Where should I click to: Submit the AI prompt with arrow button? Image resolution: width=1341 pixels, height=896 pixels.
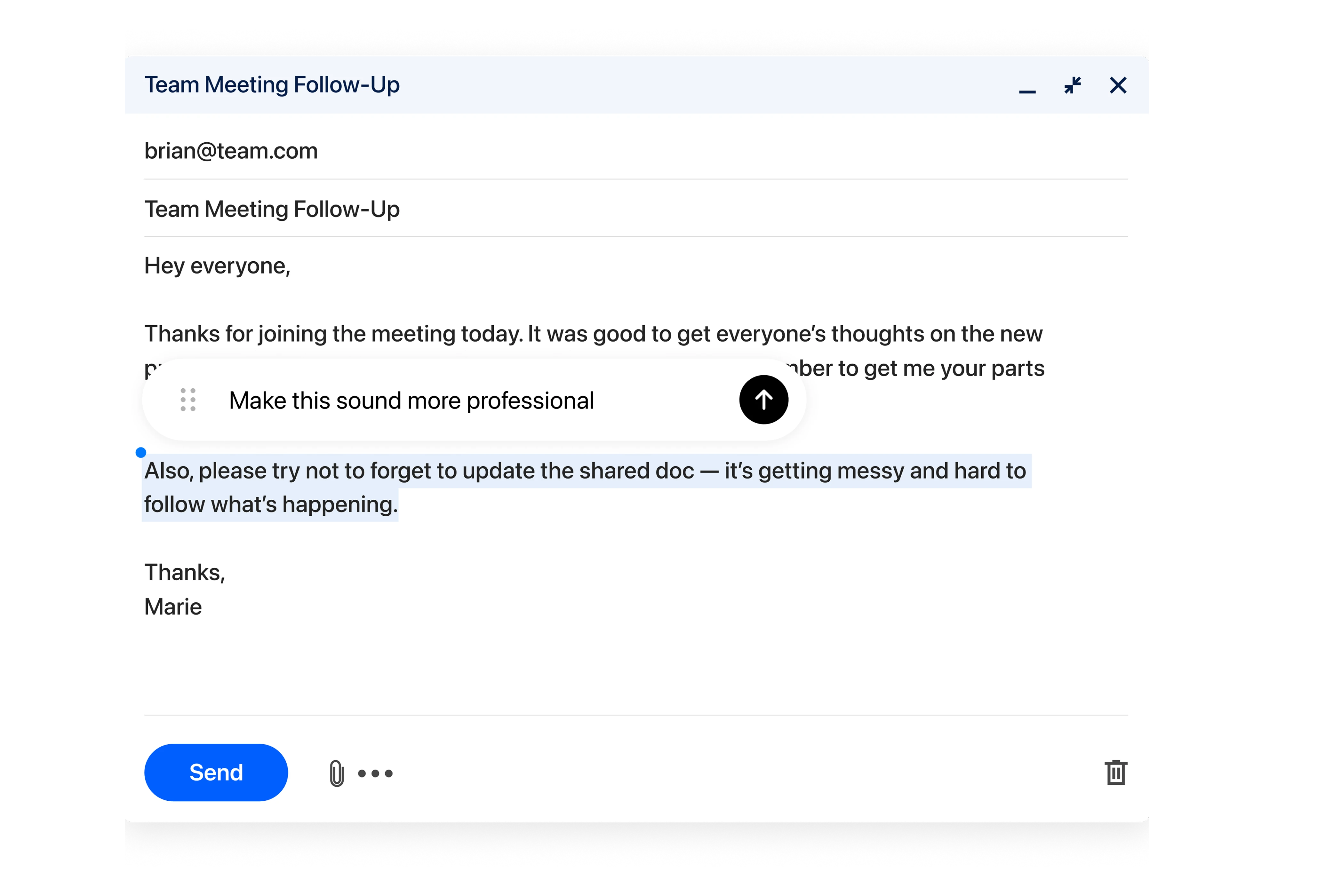[763, 400]
